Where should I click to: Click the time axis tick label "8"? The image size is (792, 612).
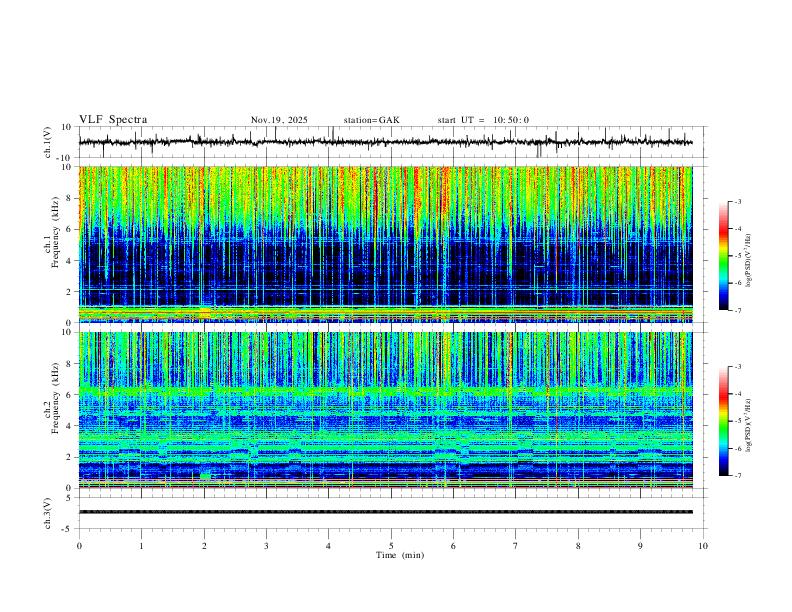[578, 546]
